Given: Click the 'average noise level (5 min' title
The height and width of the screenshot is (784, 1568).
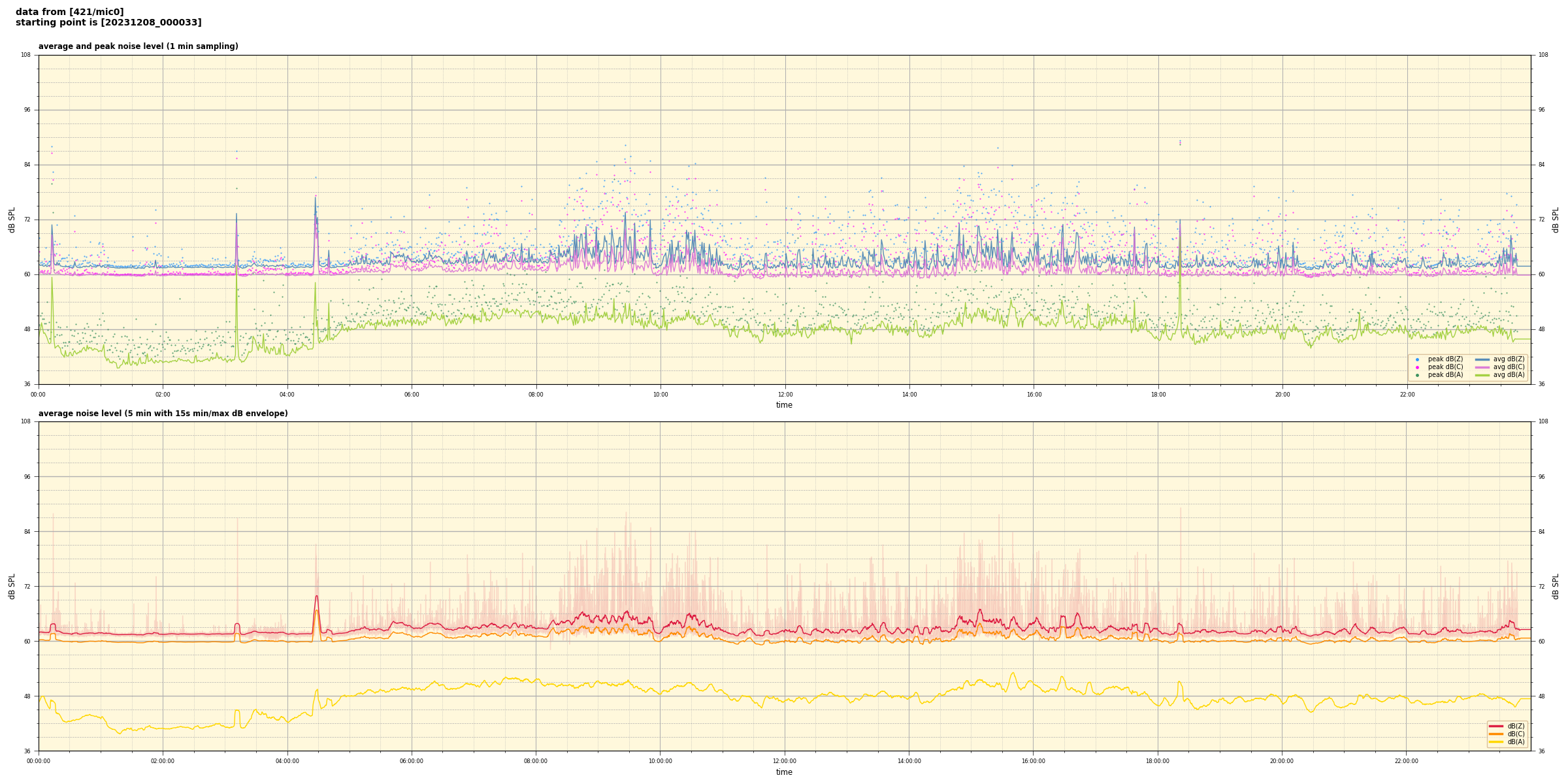Looking at the screenshot, I should [163, 414].
